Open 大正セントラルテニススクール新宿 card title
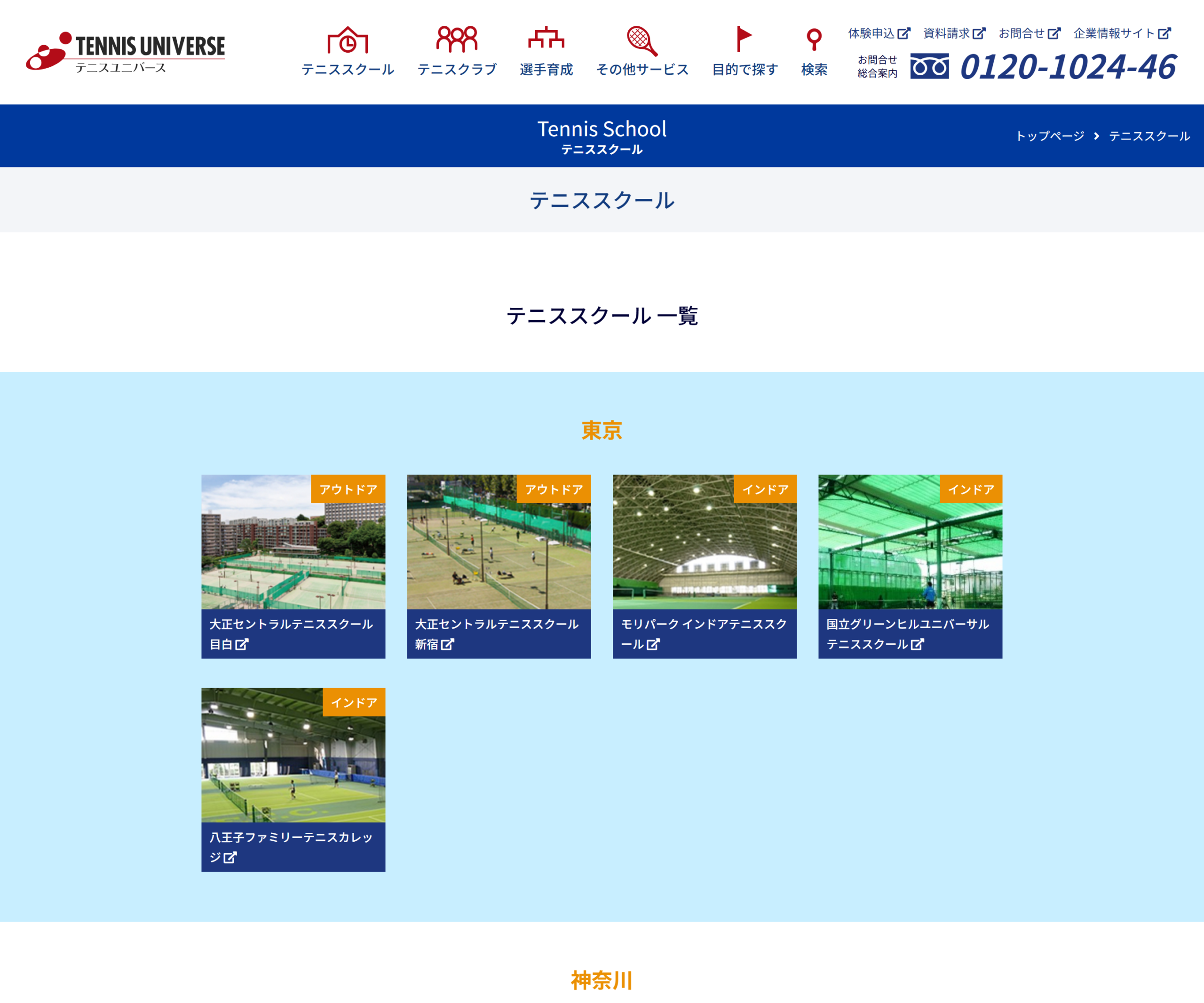This screenshot has width=1204, height=1003. point(499,634)
